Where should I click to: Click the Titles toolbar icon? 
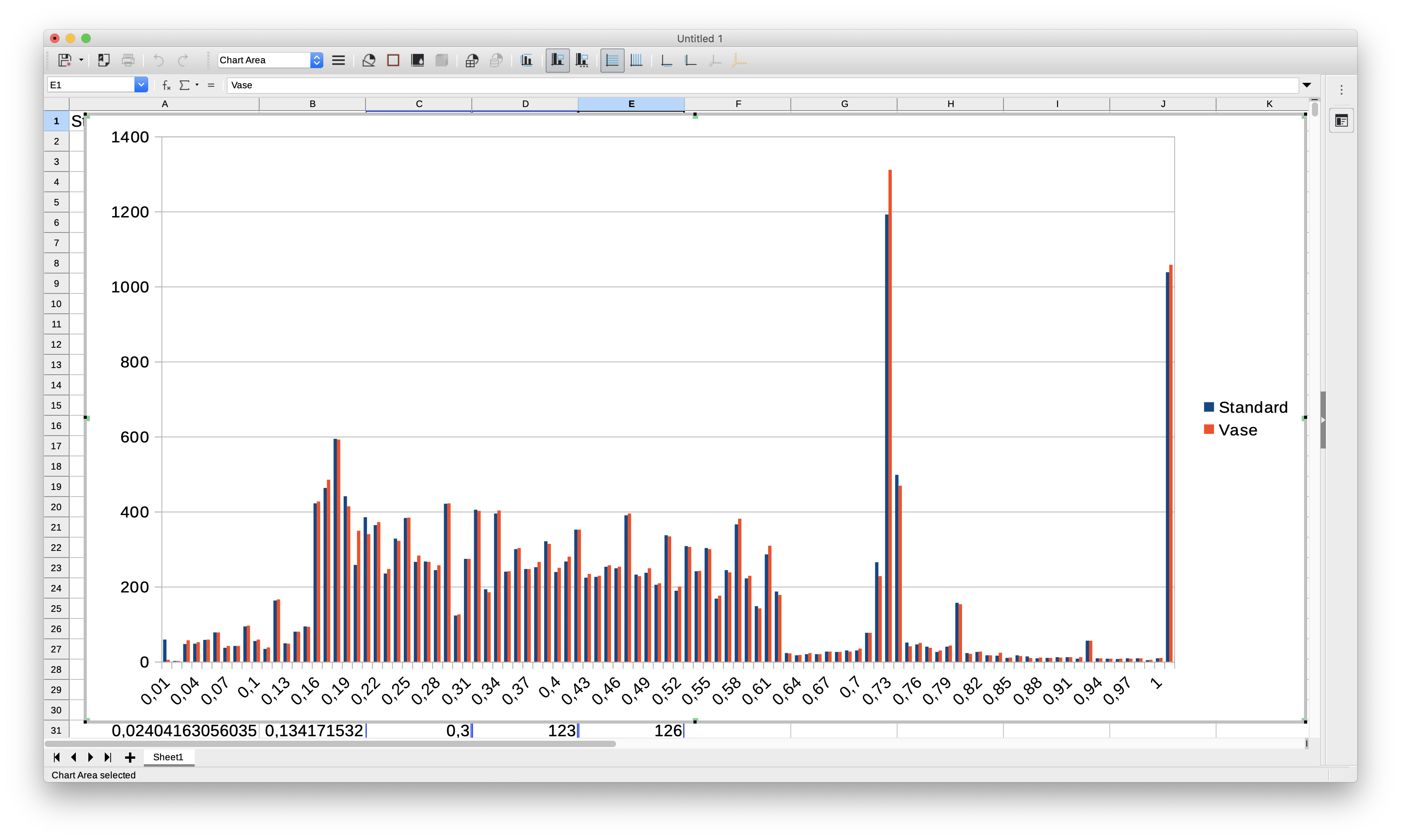point(526,60)
